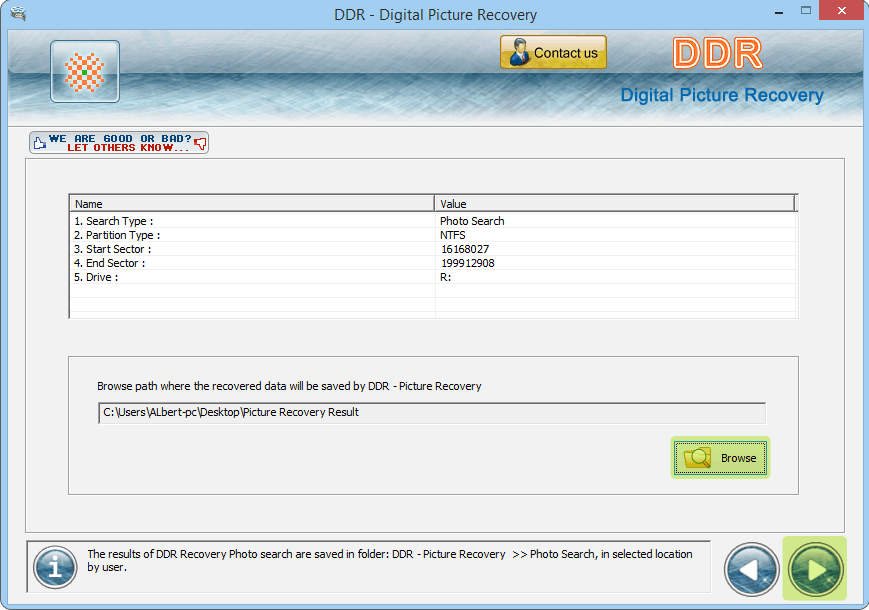The height and width of the screenshot is (610, 869).
Task: Select the '5. Drive :' row
Action: pyautogui.click(x=433, y=277)
